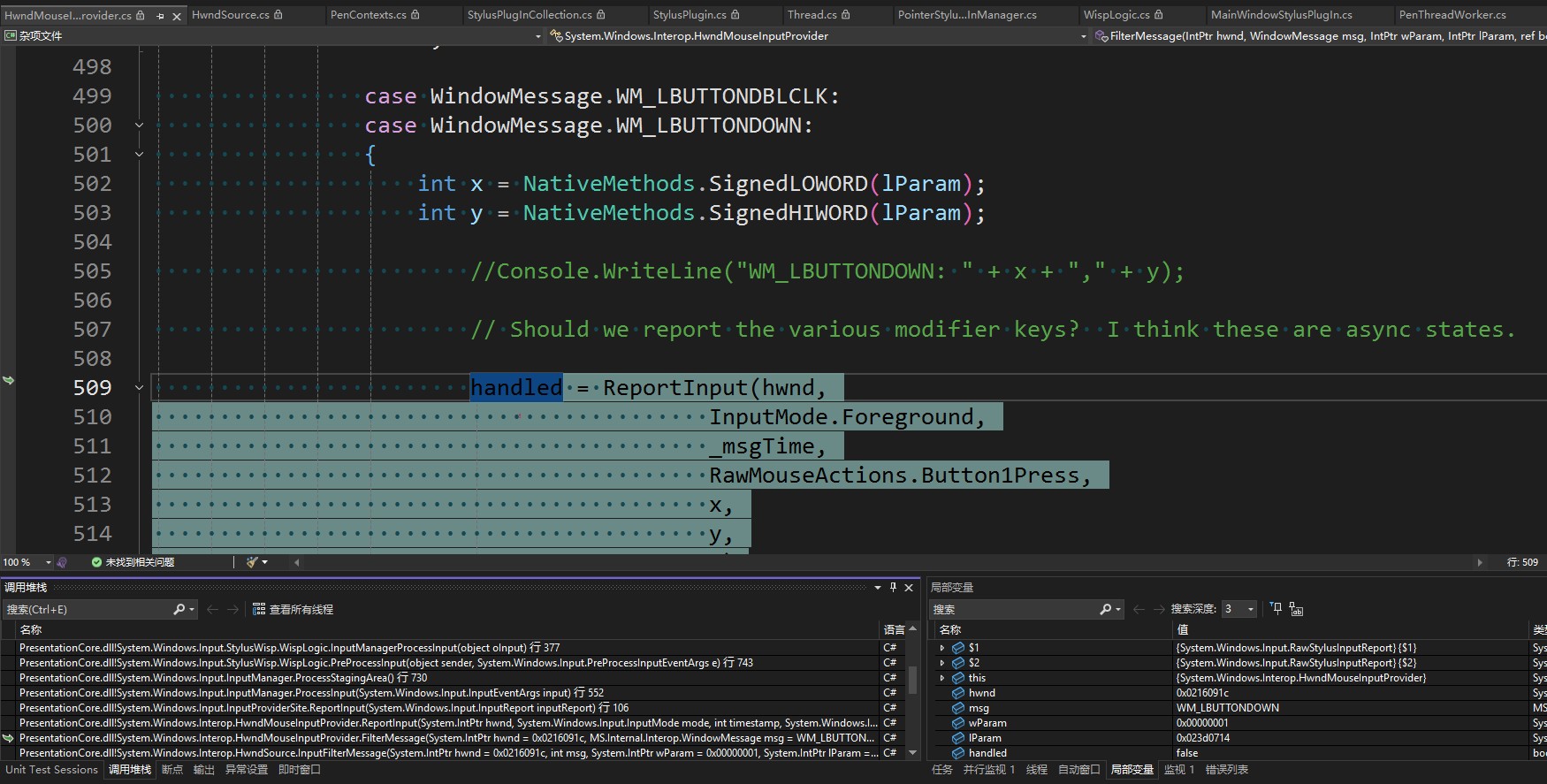The width and height of the screenshot is (1547, 784).
Task: Select the WispLogic.InputManagerProcessInput call stack frame
Action: 289,648
